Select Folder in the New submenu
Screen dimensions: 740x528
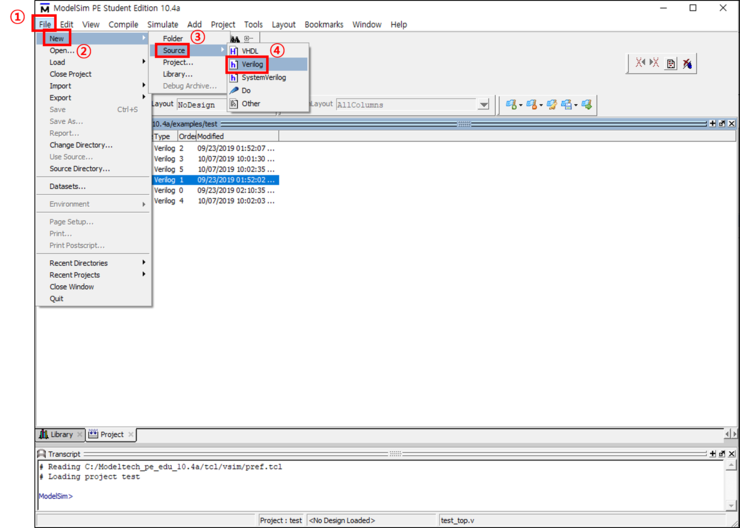click(x=189, y=39)
